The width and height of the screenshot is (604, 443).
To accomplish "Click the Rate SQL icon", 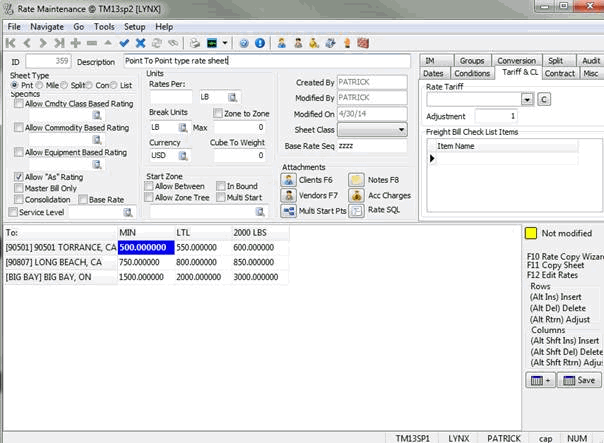I will pyautogui.click(x=356, y=211).
